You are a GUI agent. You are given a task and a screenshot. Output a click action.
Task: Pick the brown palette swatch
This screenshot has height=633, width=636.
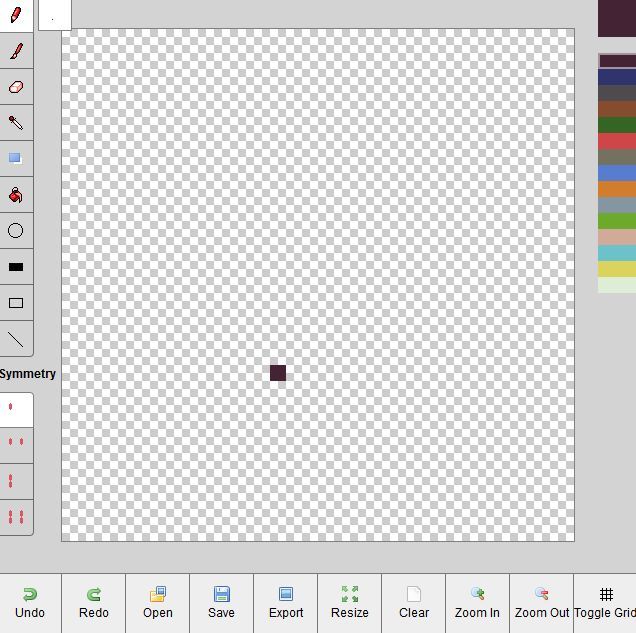click(x=617, y=109)
